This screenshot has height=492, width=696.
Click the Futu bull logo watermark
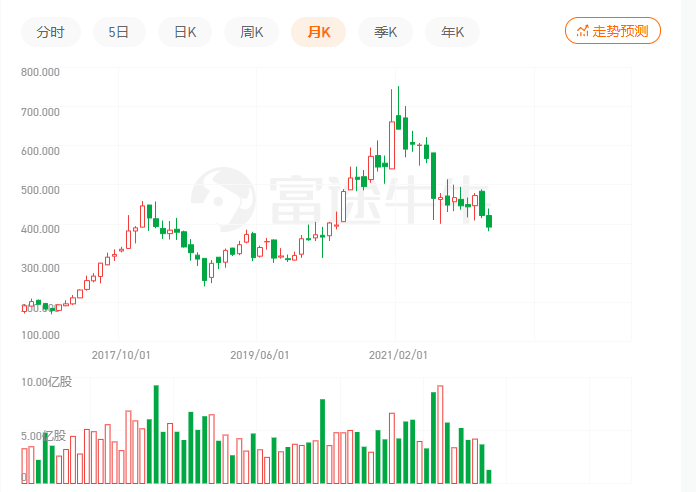[x=222, y=195]
